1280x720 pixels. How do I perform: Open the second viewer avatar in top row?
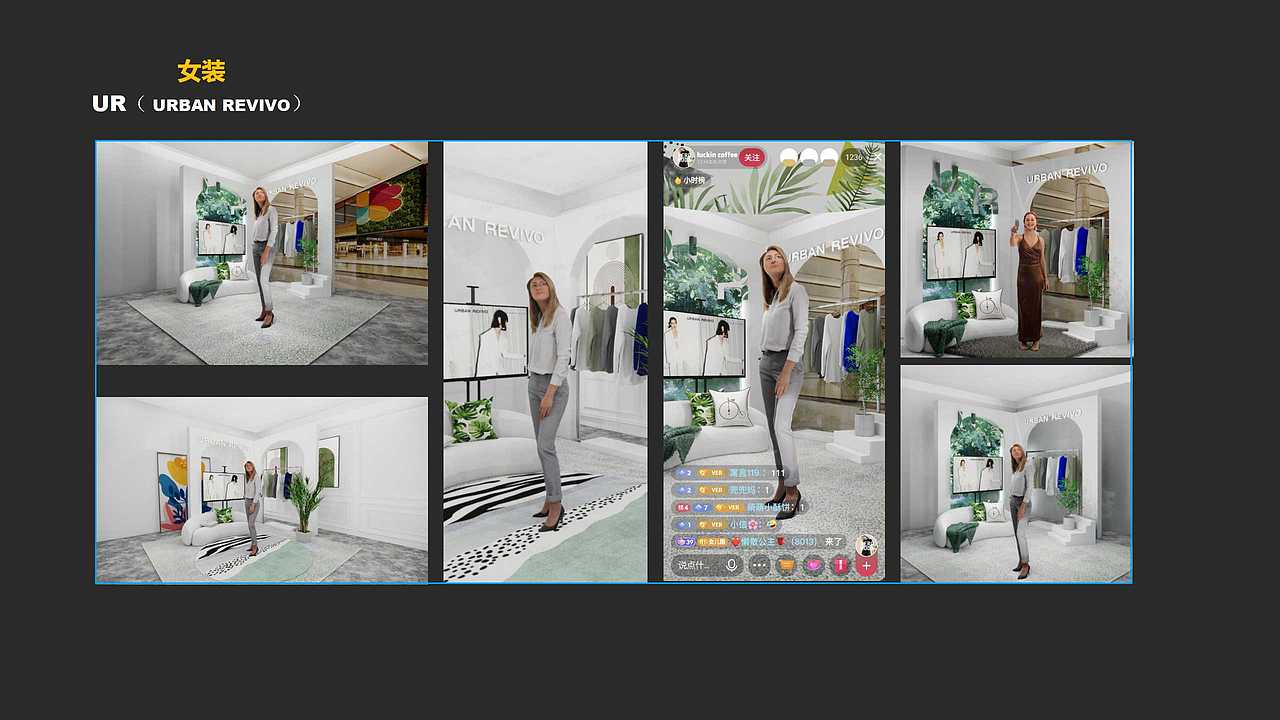(x=809, y=158)
